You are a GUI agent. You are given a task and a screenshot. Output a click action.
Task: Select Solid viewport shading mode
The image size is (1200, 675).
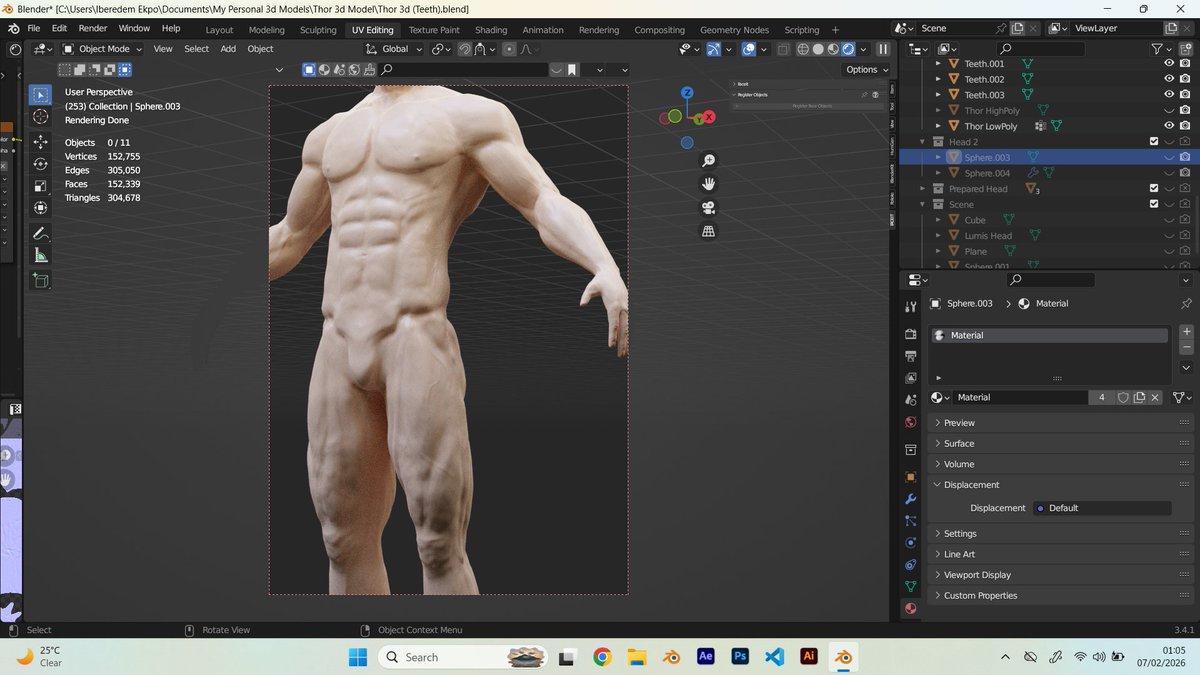818,48
